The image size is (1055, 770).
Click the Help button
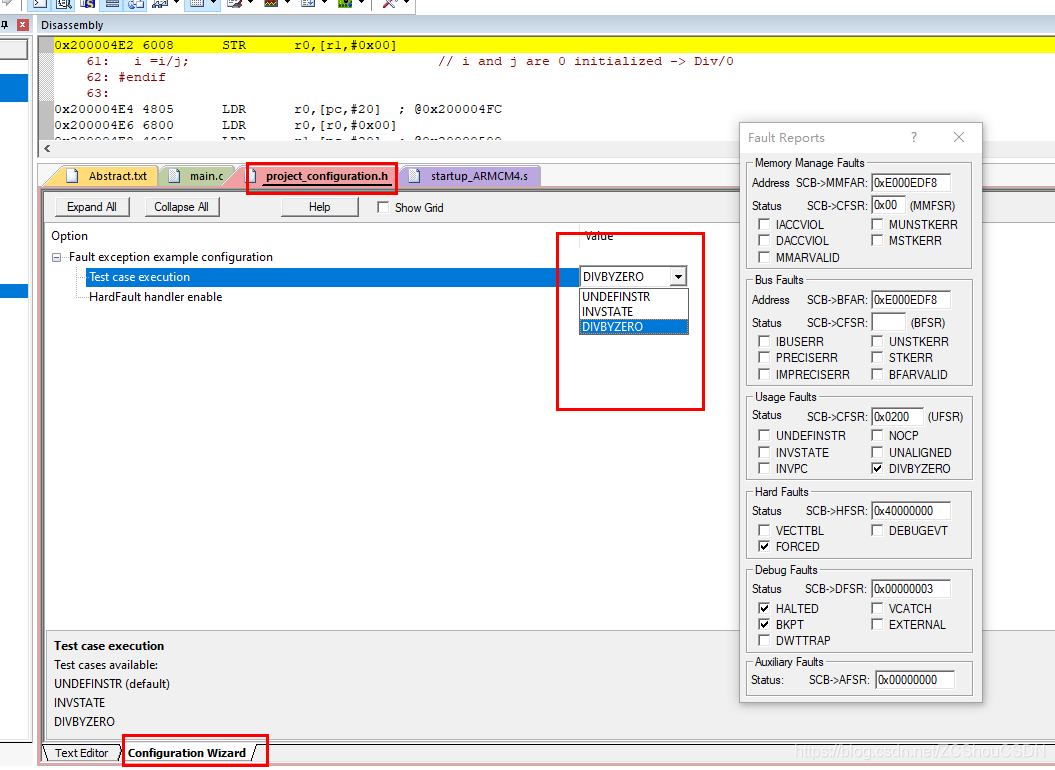[320, 207]
